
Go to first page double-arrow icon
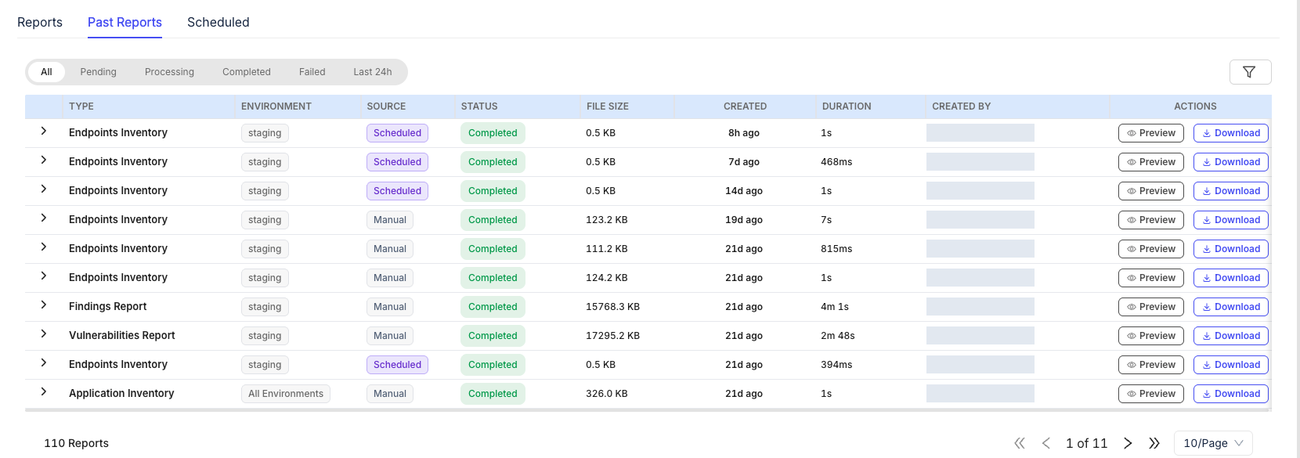click(1020, 443)
